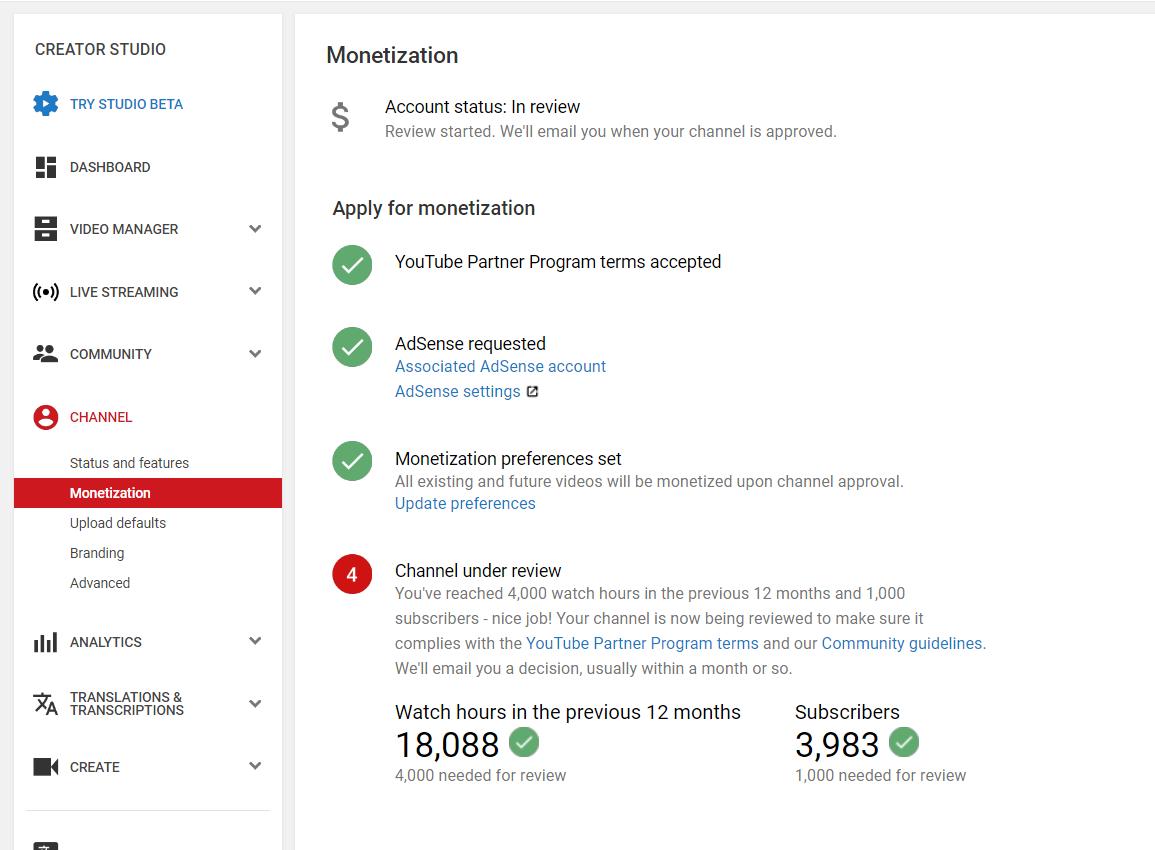The height and width of the screenshot is (850, 1155).
Task: Click checkmark next to Partner Program terms accepted
Action: 352,265
